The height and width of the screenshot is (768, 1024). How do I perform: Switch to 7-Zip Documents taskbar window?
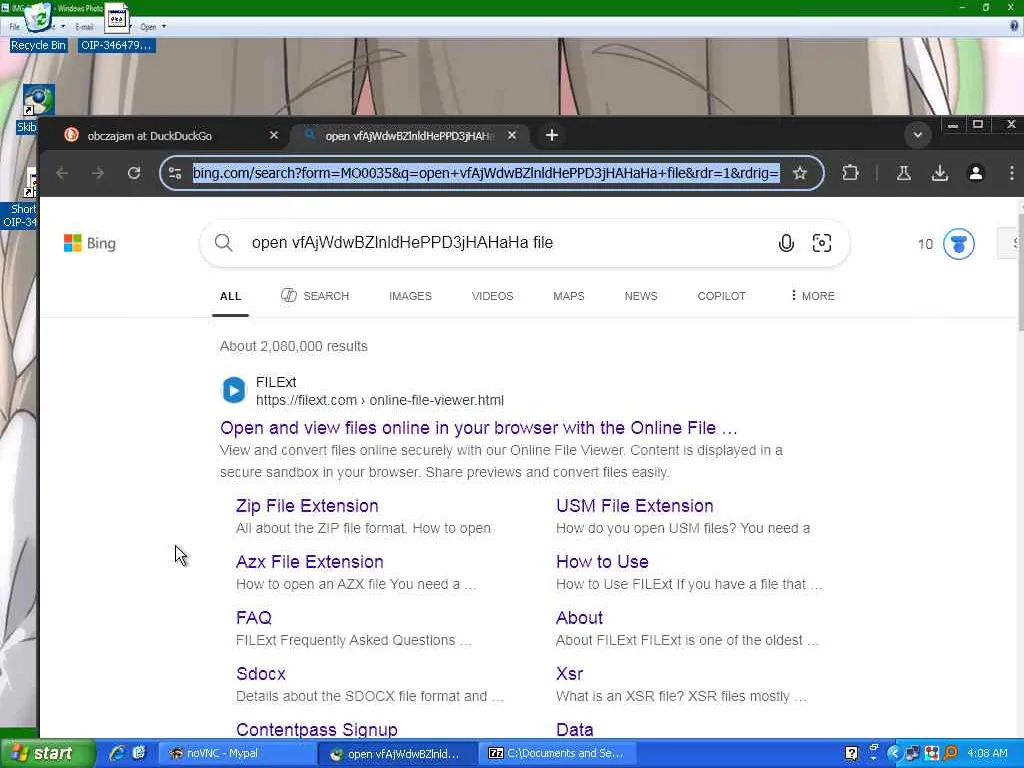[558, 754]
